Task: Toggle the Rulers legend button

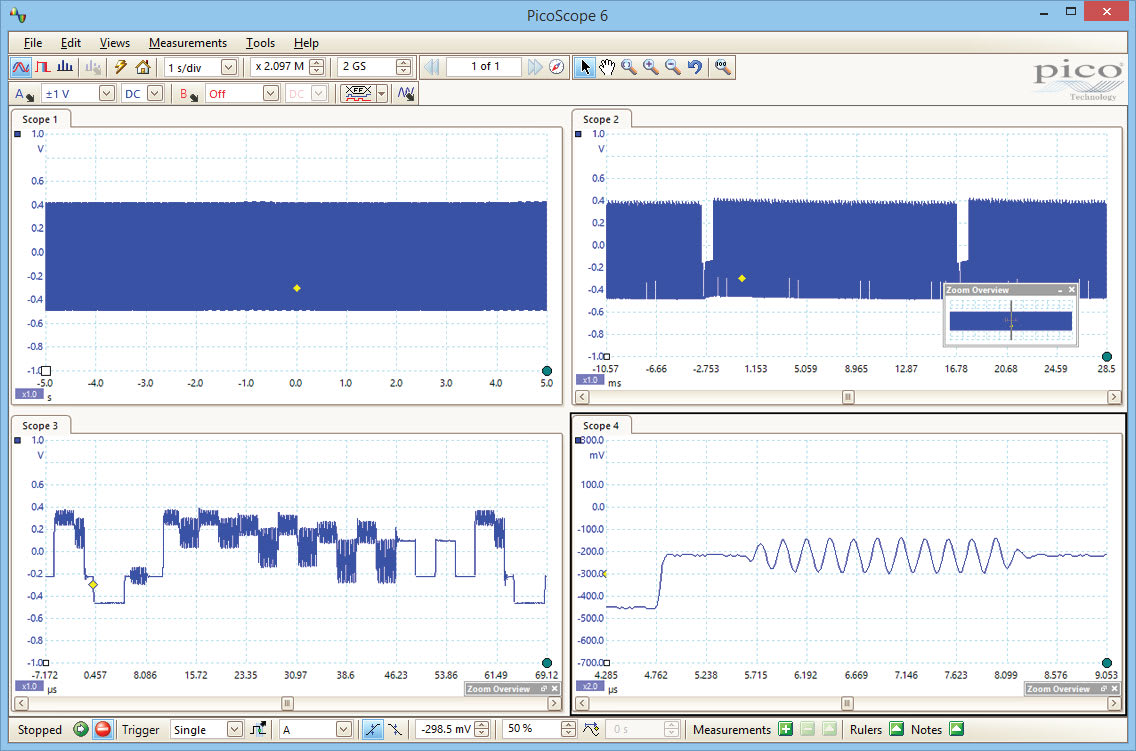Action: click(896, 729)
